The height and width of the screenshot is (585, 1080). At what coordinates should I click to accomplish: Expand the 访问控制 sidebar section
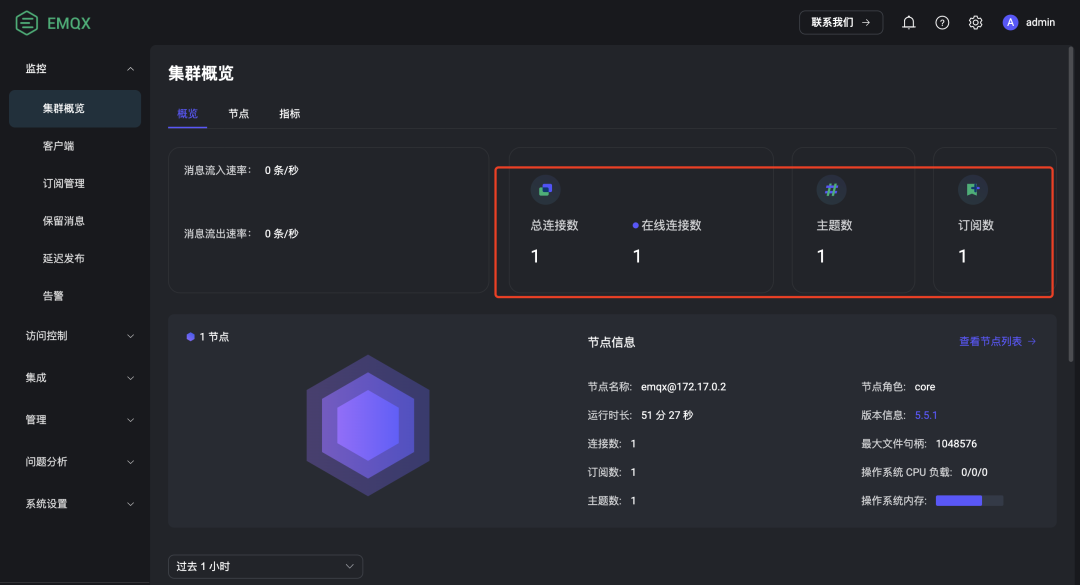coord(129,335)
